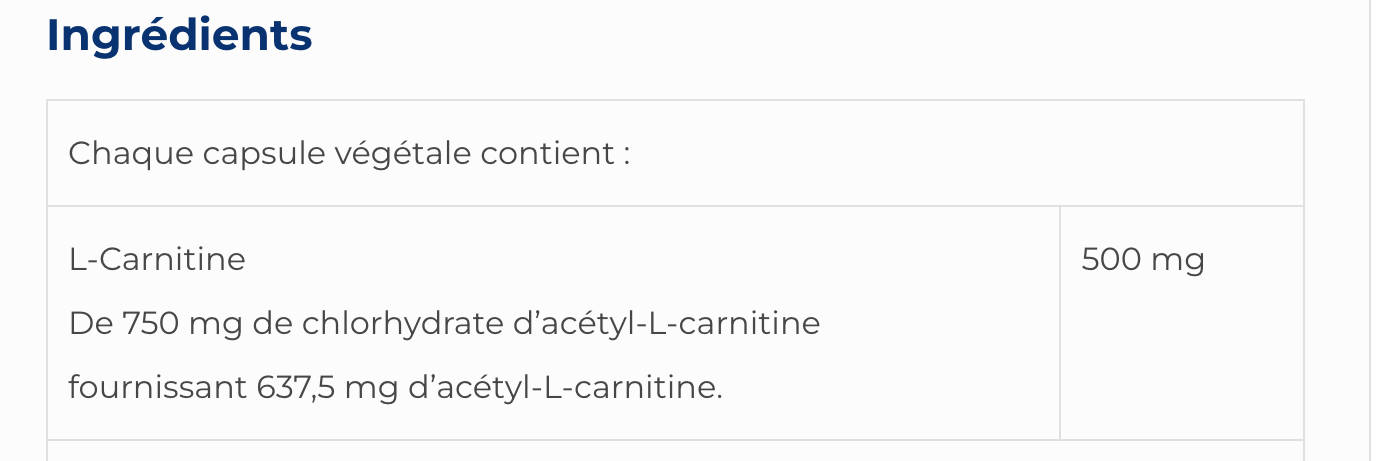Click empty space below "500 mg" in dosage cell

click(x=1180, y=370)
